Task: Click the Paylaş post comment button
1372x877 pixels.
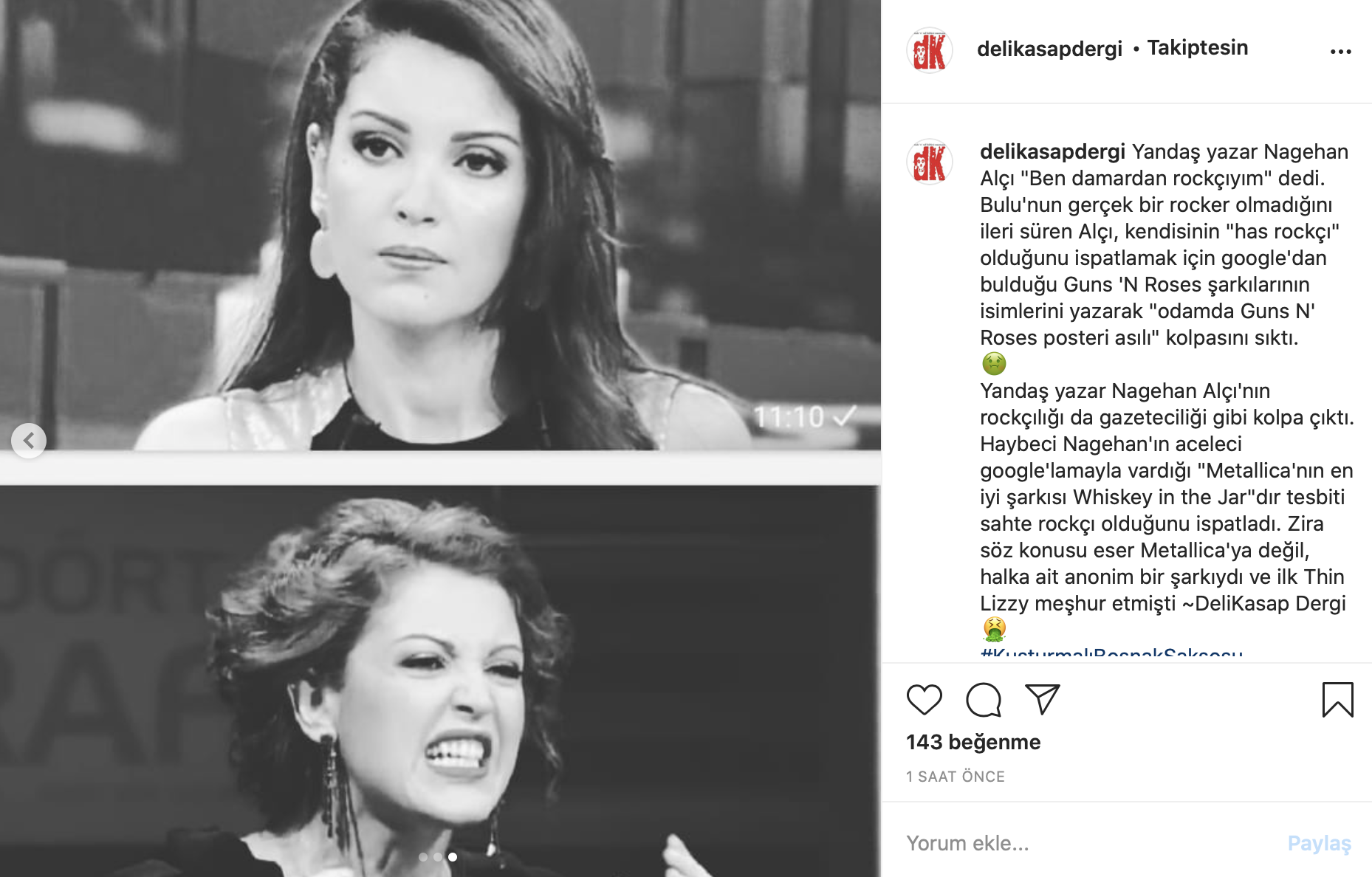Action: pyautogui.click(x=1319, y=843)
